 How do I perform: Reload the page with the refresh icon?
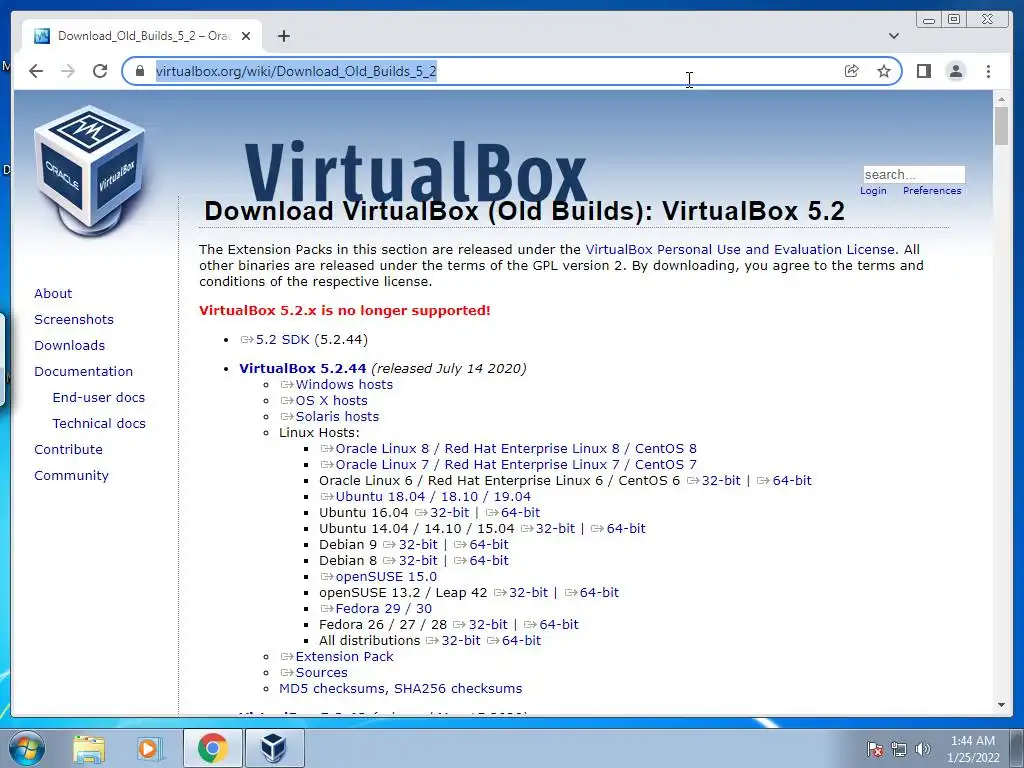pyautogui.click(x=100, y=71)
